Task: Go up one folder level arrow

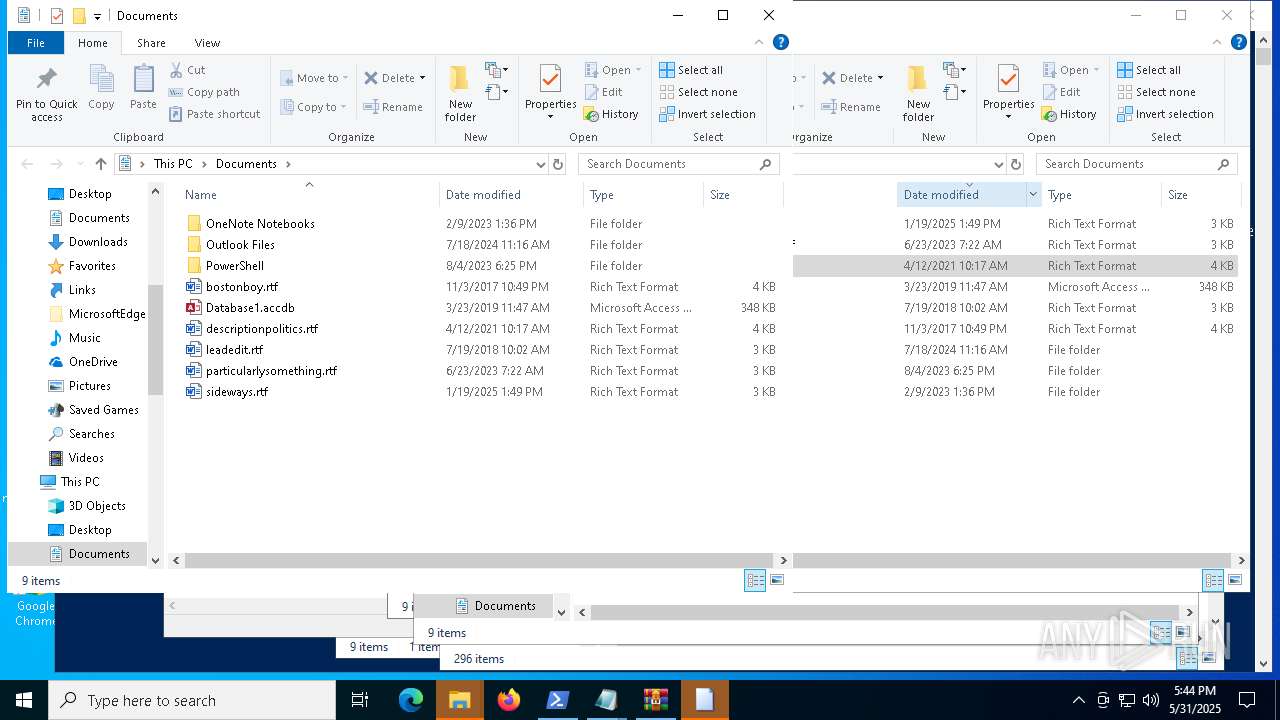Action: coord(101,164)
